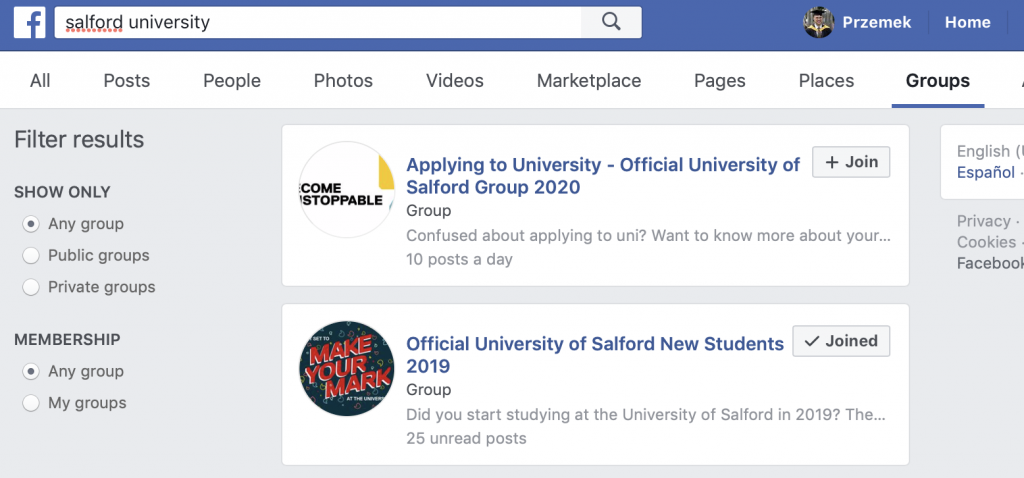Select Any group under Show Only
1024x478 pixels.
(x=31, y=224)
